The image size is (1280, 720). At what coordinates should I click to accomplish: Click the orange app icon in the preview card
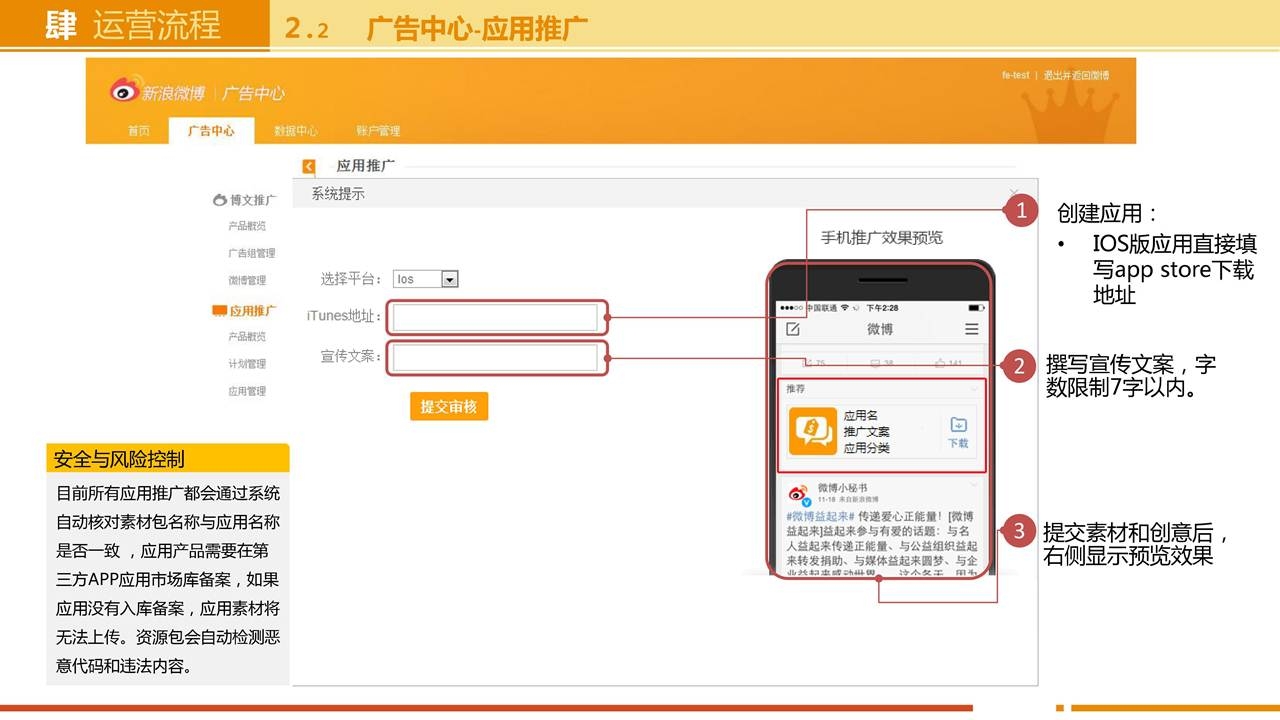(x=812, y=431)
